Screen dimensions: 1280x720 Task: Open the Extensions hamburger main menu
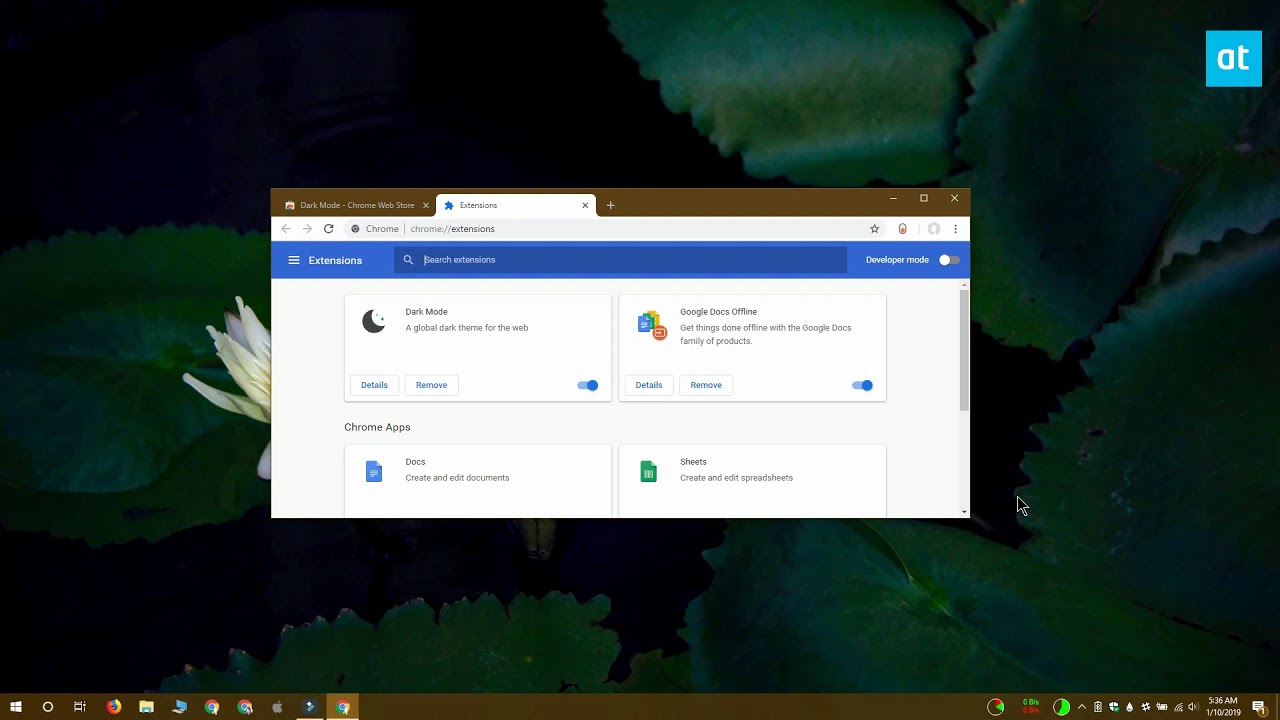pyautogui.click(x=294, y=260)
